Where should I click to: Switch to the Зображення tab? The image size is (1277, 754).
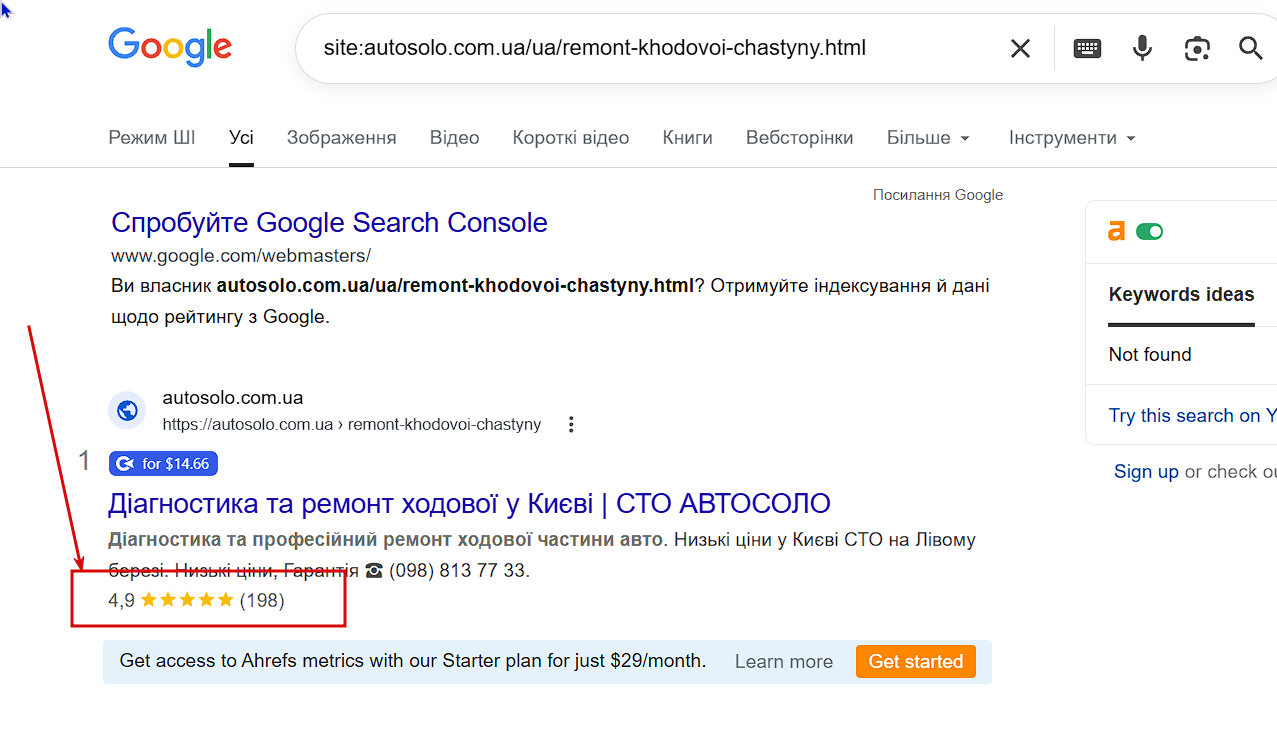[342, 138]
